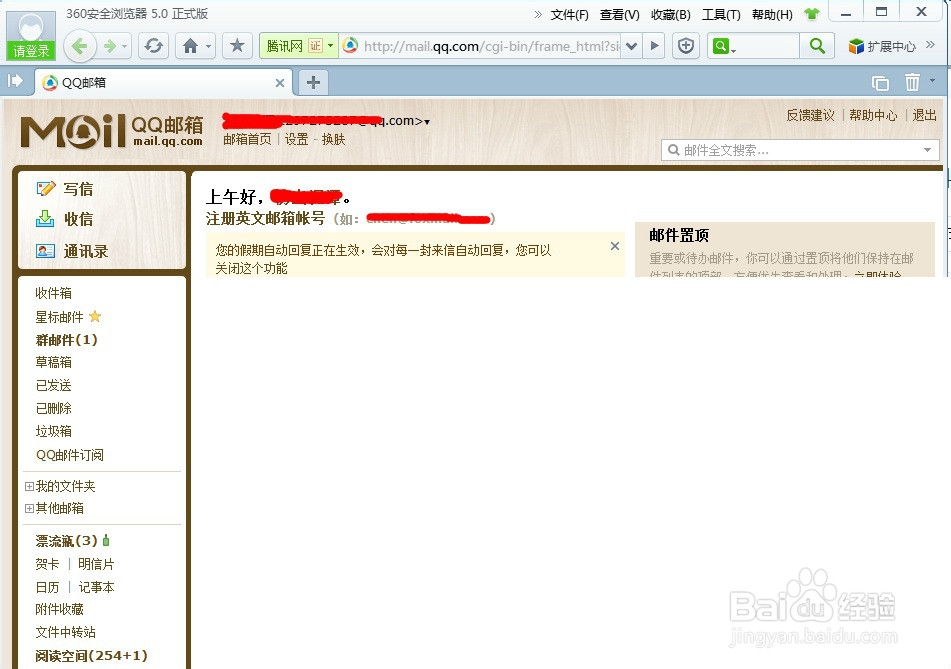Open the 记事本 notepad link
This screenshot has width=951, height=669.
click(96, 587)
